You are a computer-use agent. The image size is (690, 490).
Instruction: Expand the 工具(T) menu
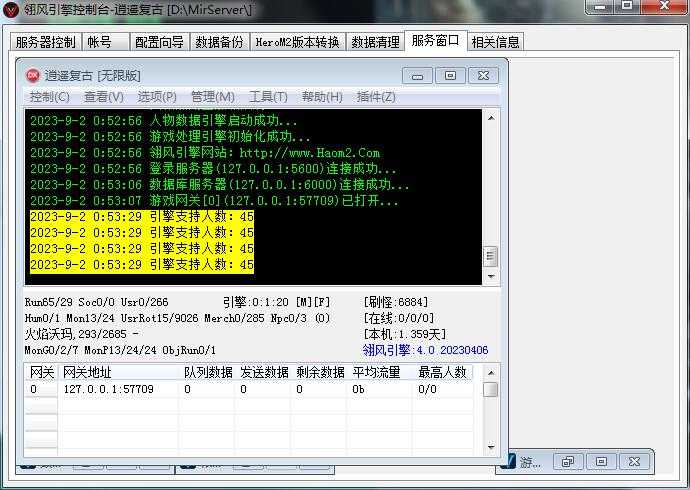[267, 97]
